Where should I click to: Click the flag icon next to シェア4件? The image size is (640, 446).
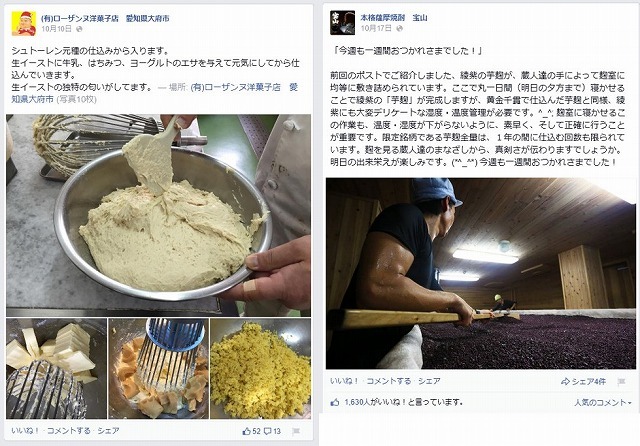point(621,382)
